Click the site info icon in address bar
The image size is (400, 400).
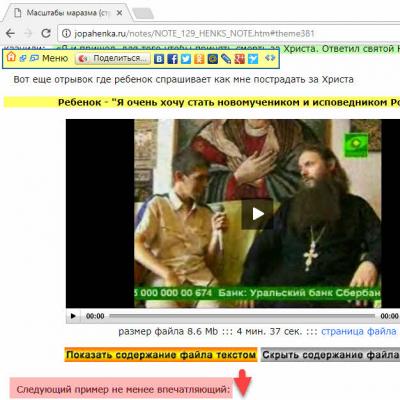[x=67, y=33]
